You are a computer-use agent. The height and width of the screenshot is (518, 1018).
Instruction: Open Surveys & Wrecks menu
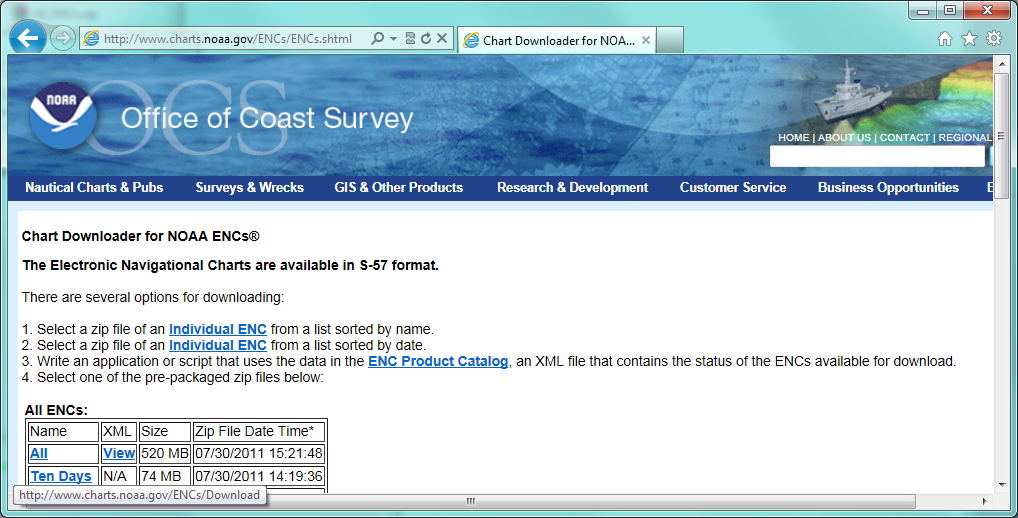[249, 188]
